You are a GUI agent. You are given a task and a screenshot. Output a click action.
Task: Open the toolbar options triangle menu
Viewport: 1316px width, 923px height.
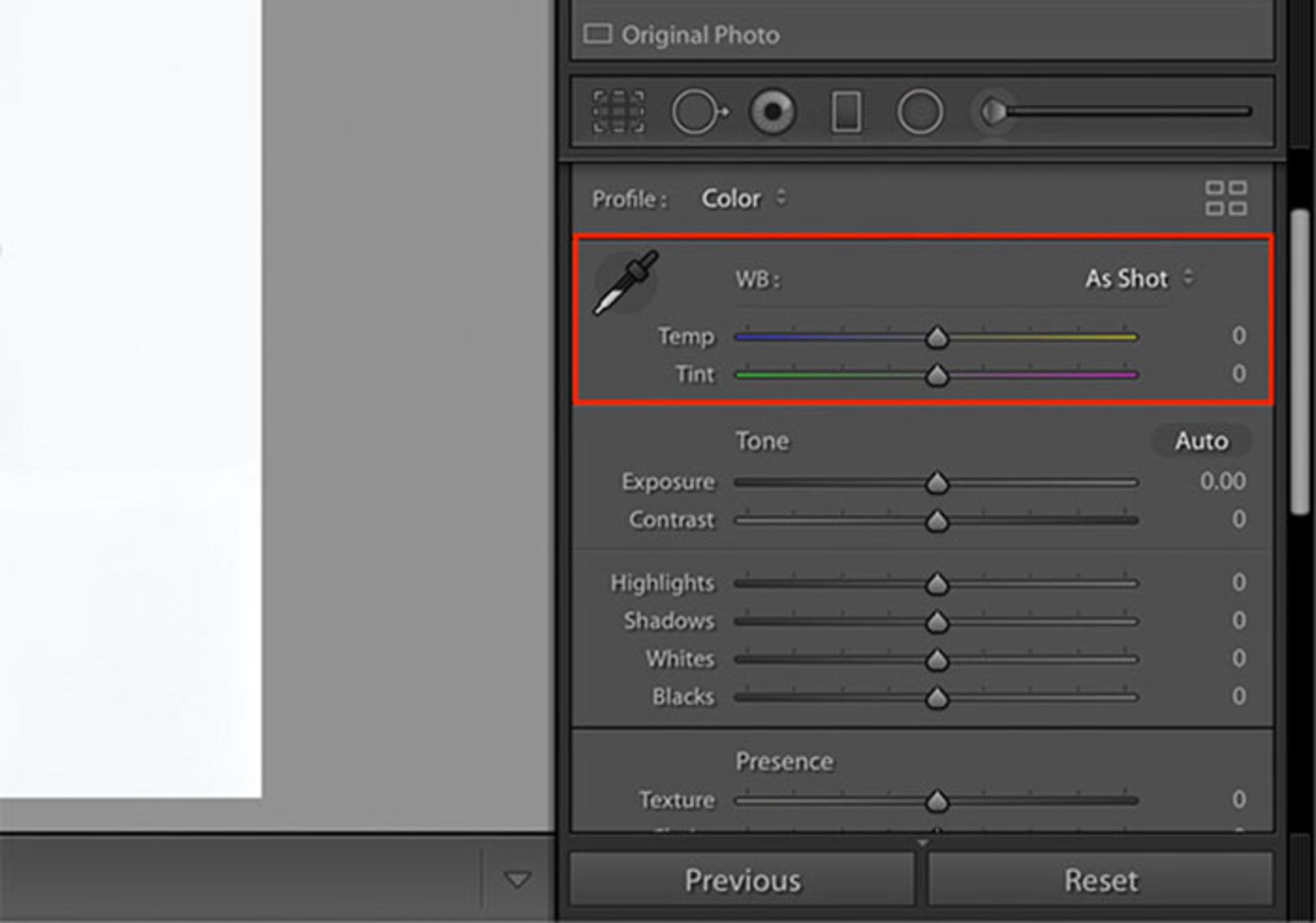click(517, 879)
